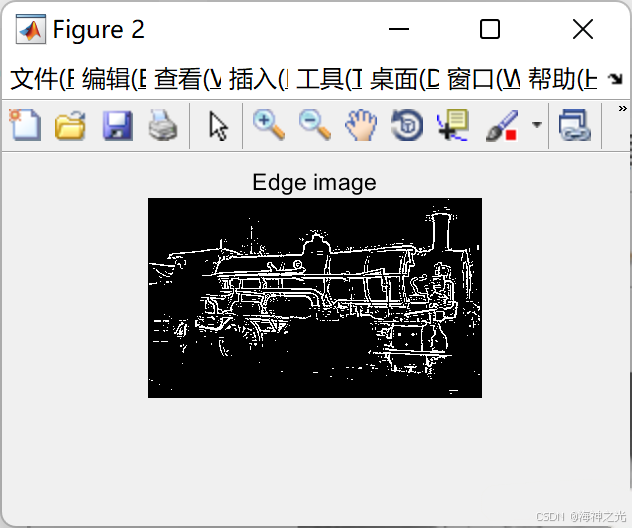The width and height of the screenshot is (632, 528).
Task: Activate the Zoom In magnifier
Action: pos(269,125)
